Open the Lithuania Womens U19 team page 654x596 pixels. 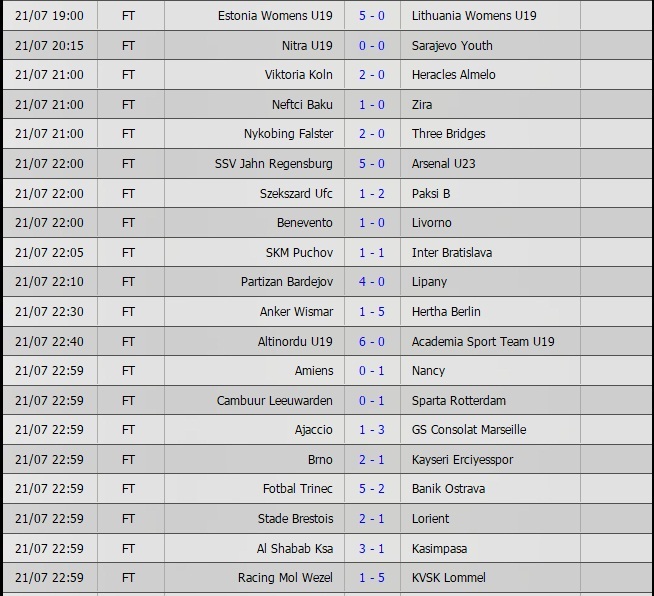(473, 16)
